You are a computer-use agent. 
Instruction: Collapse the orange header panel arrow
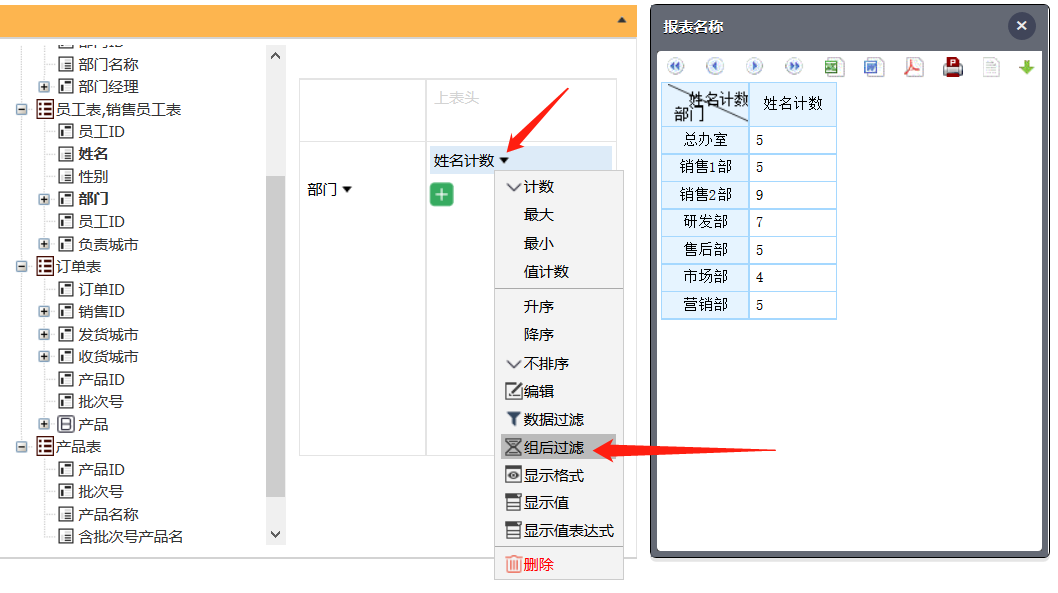pyautogui.click(x=621, y=21)
